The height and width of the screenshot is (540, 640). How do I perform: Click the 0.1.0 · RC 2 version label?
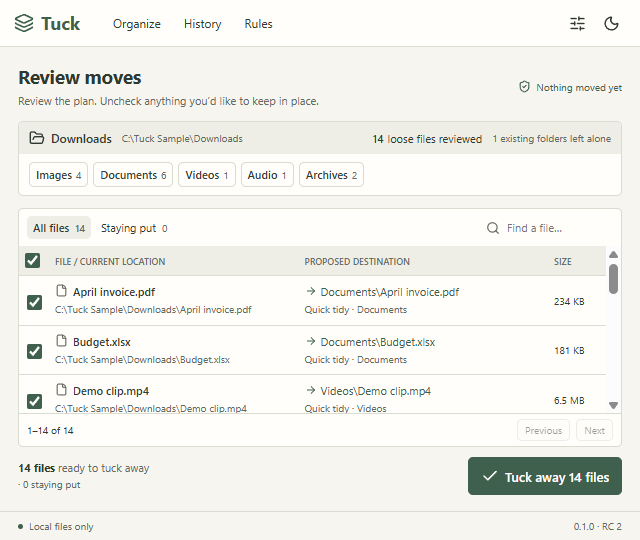(598, 527)
